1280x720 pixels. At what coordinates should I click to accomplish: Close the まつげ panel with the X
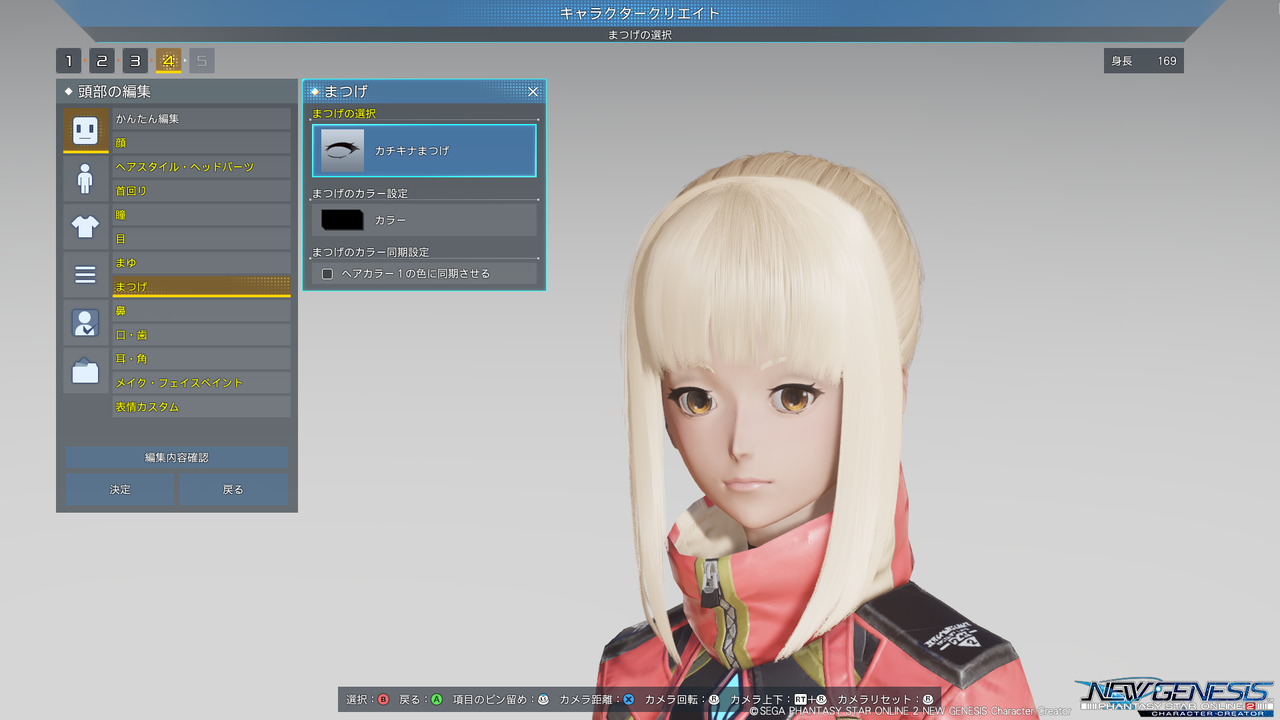coord(533,92)
